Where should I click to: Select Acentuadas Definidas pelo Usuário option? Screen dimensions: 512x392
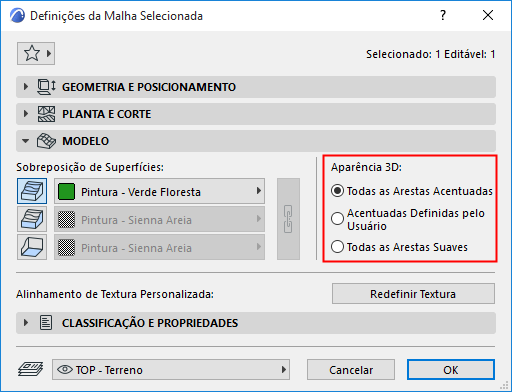(x=408, y=219)
